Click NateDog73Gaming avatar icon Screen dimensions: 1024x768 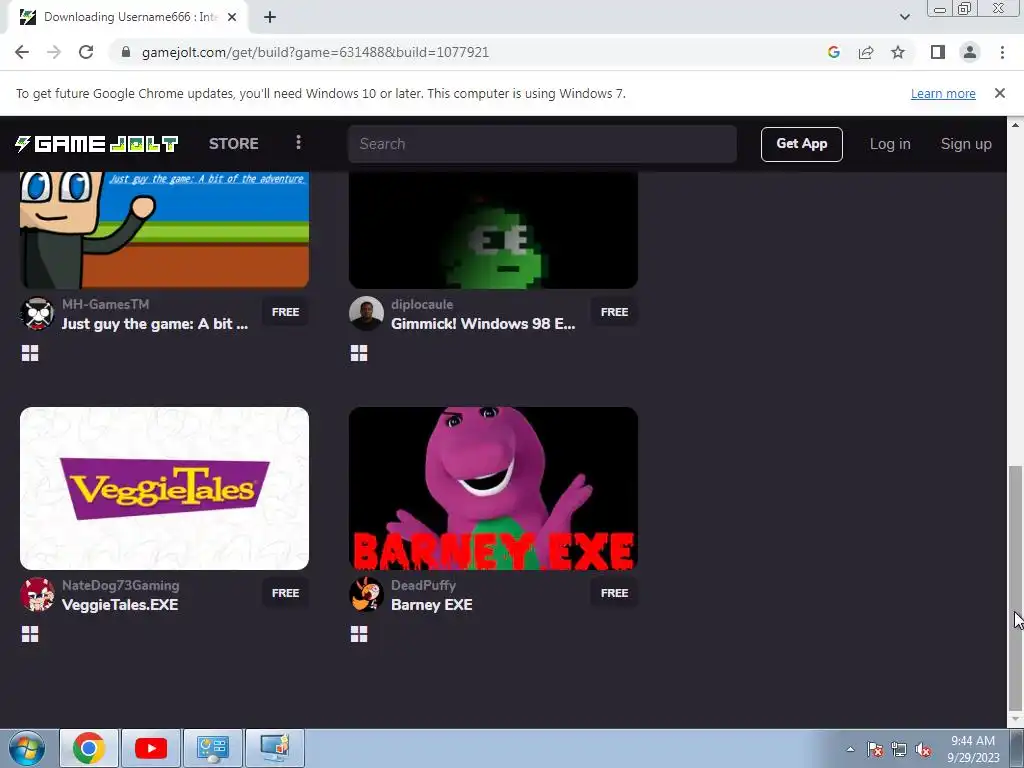pos(37,594)
